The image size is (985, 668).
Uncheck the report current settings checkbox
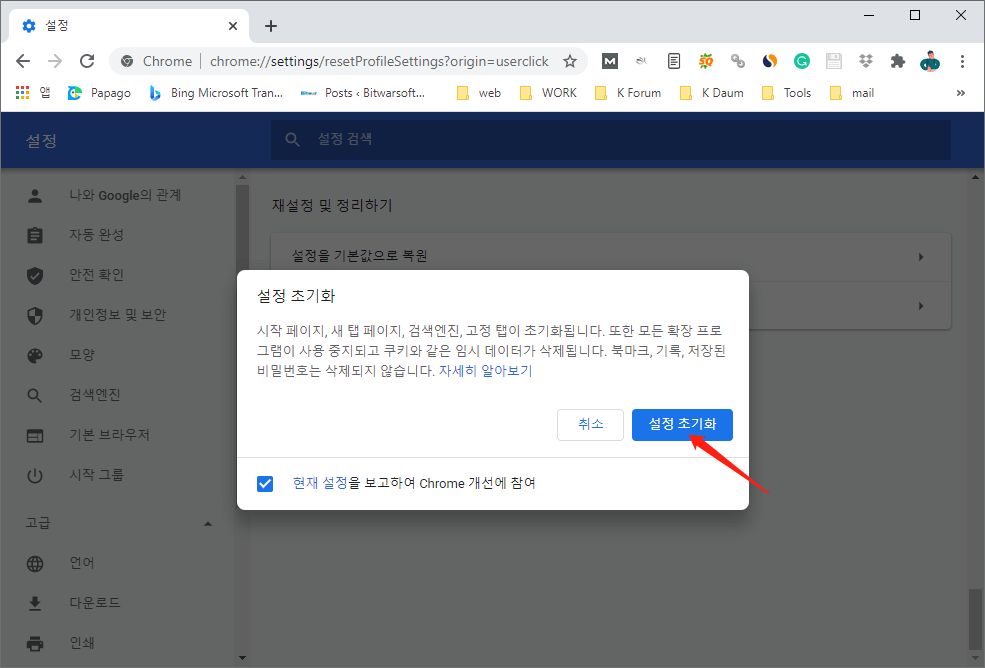(265, 483)
